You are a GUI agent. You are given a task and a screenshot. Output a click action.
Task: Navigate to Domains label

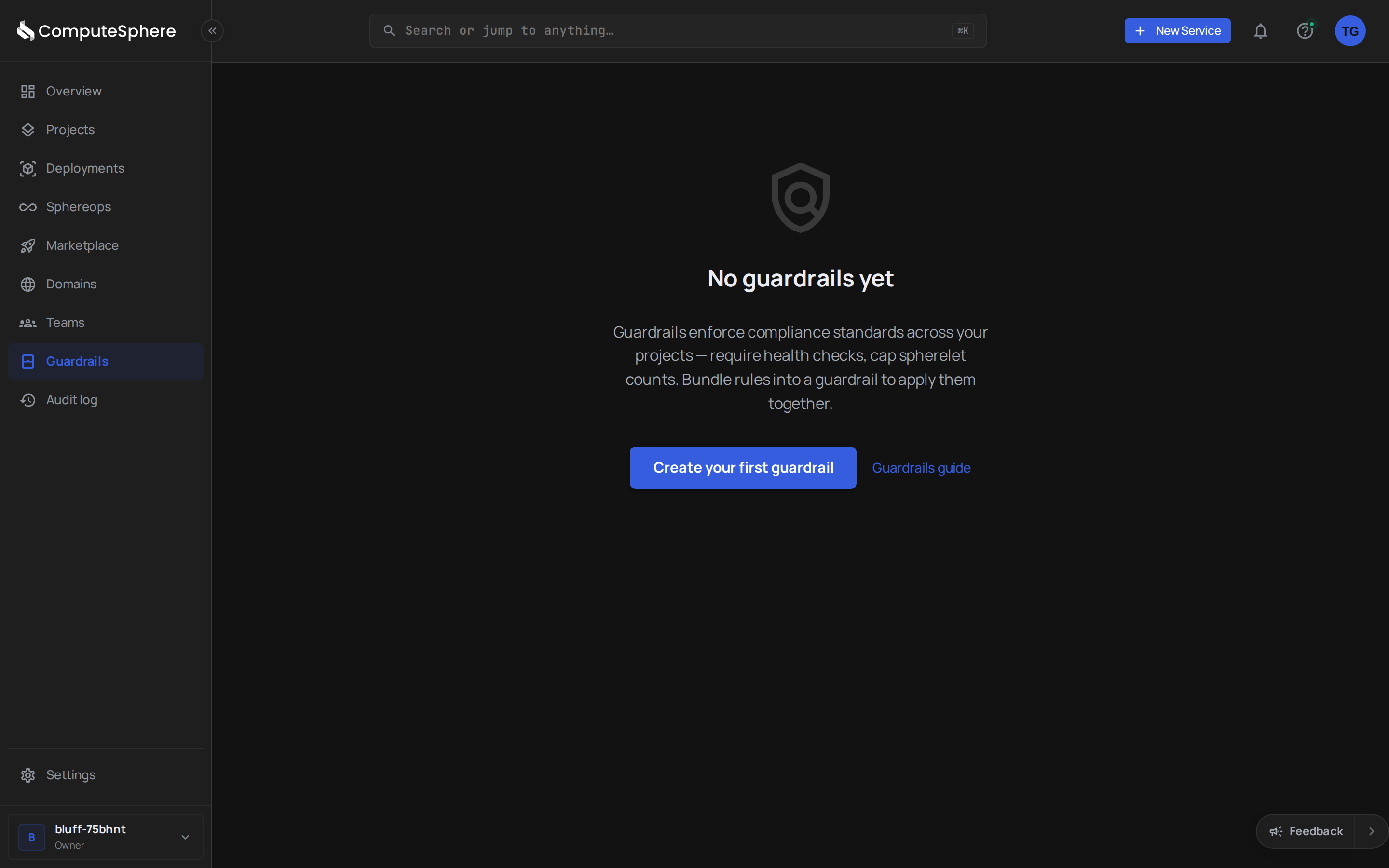click(71, 284)
